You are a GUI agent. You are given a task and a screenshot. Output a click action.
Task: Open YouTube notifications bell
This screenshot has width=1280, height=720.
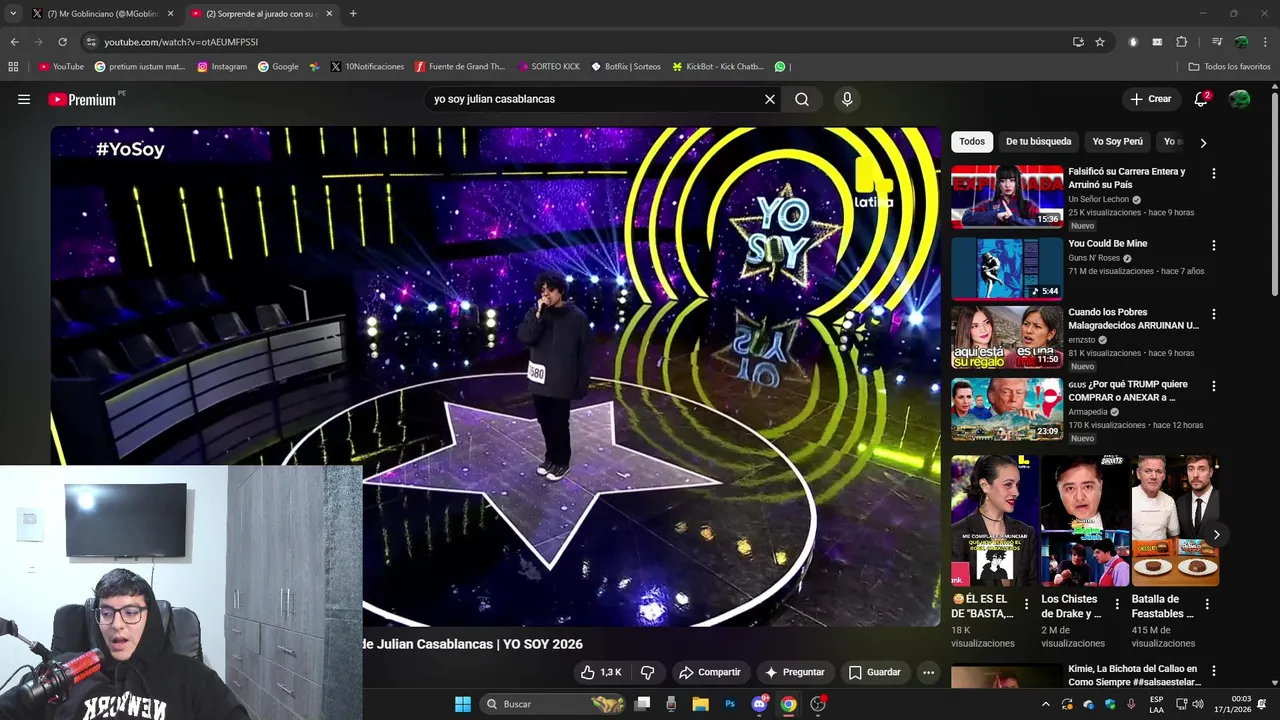(1201, 99)
